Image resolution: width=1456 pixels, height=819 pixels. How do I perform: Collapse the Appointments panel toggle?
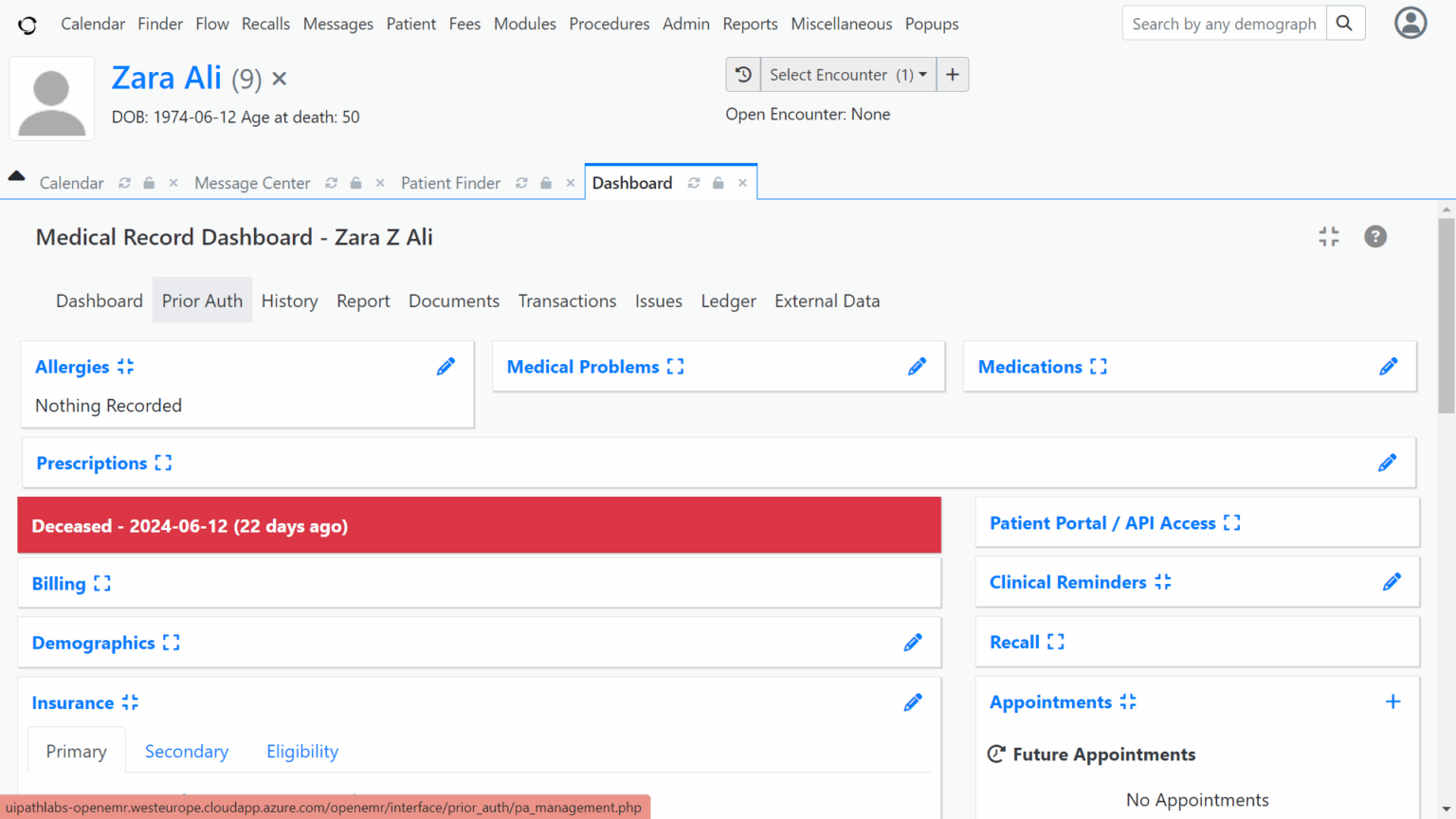tap(1128, 701)
